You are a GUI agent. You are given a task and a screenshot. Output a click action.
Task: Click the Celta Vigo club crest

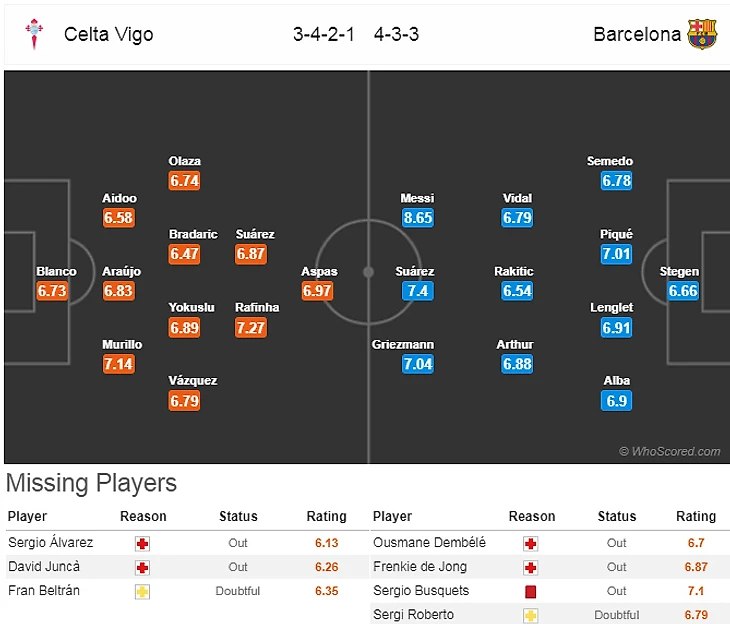pos(34,34)
